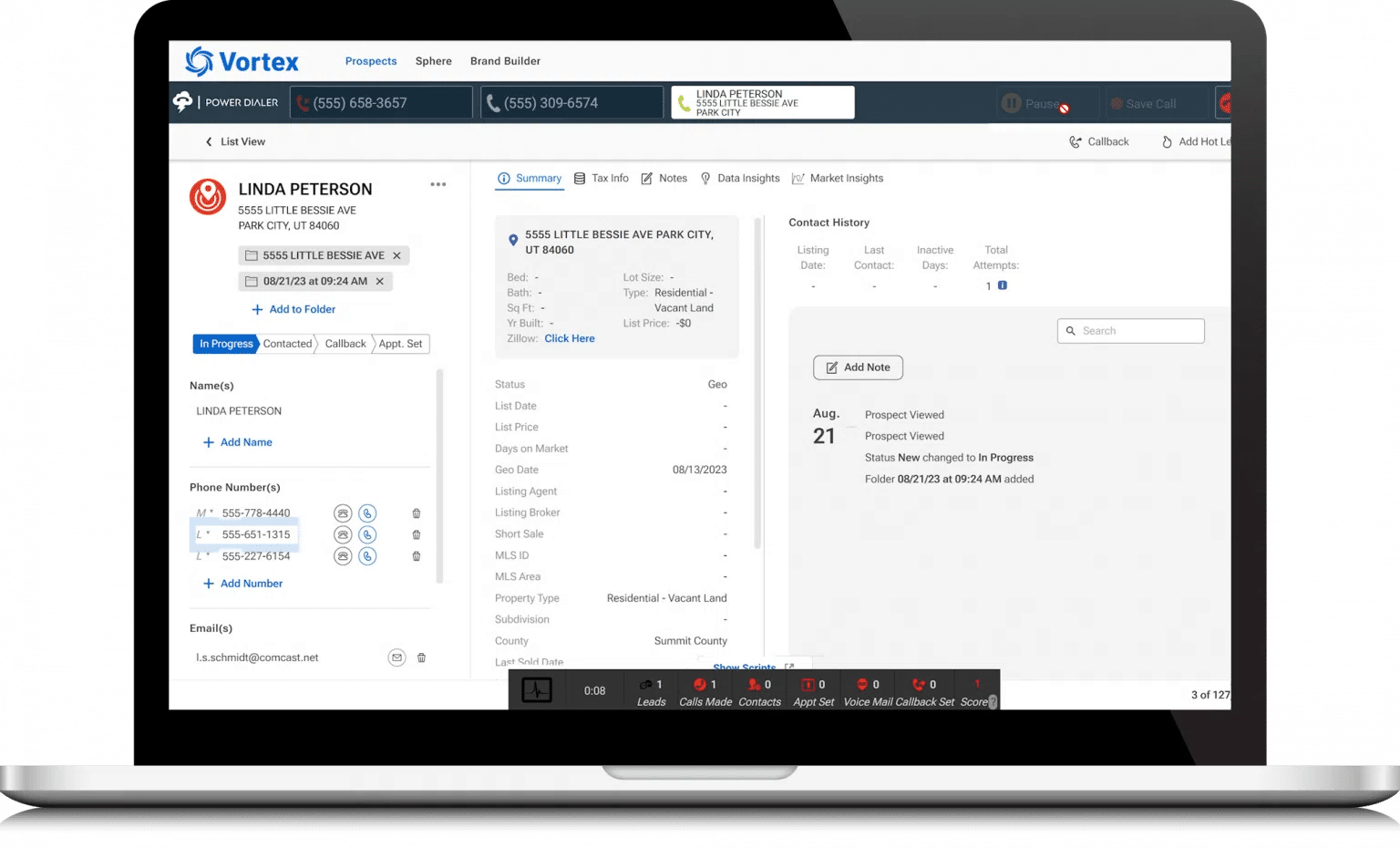This screenshot has width=1400, height=849.
Task: Click the red map-pin prospect avatar
Action: pos(208,196)
